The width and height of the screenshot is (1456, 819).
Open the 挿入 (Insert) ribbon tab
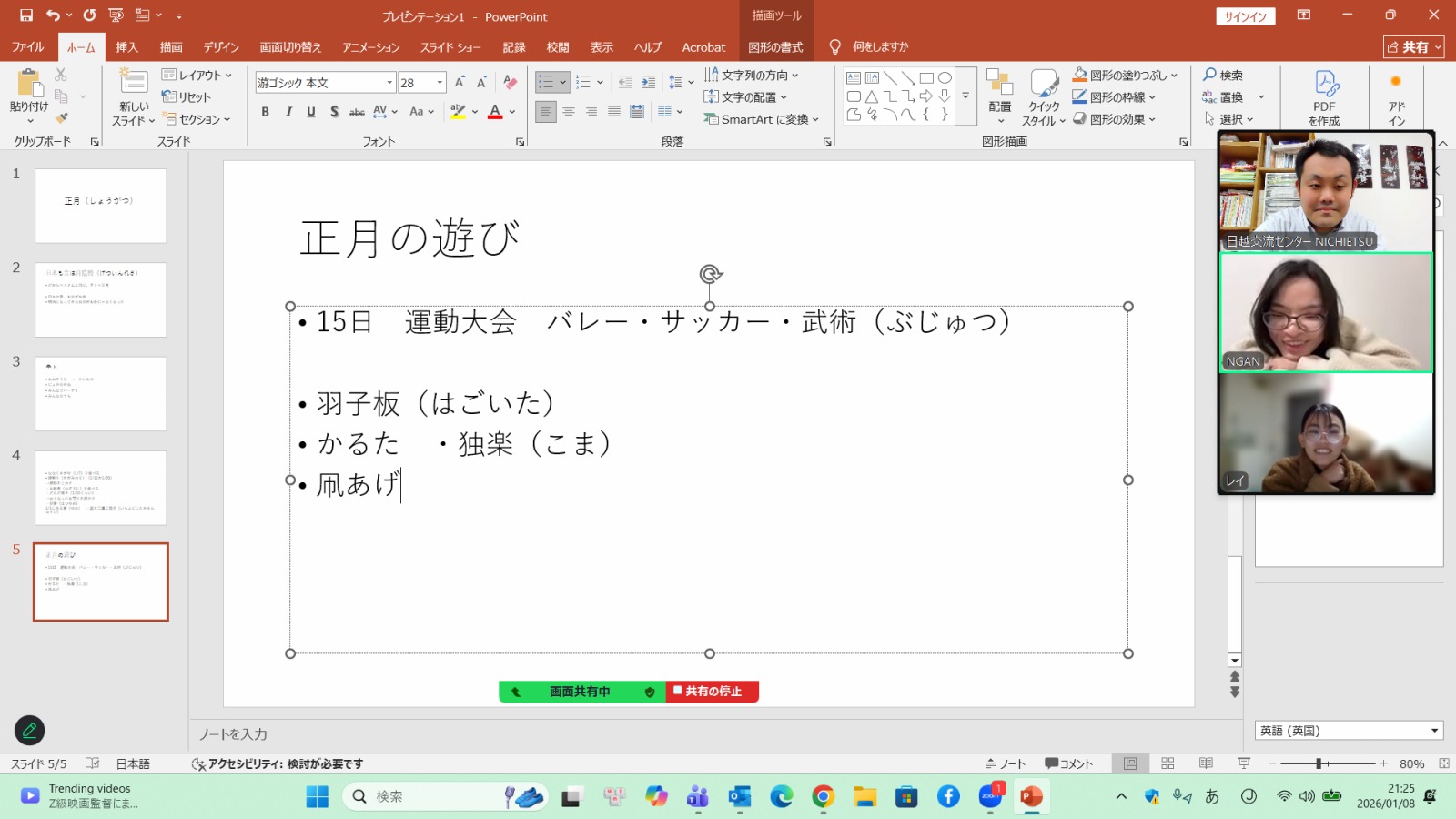[126, 47]
